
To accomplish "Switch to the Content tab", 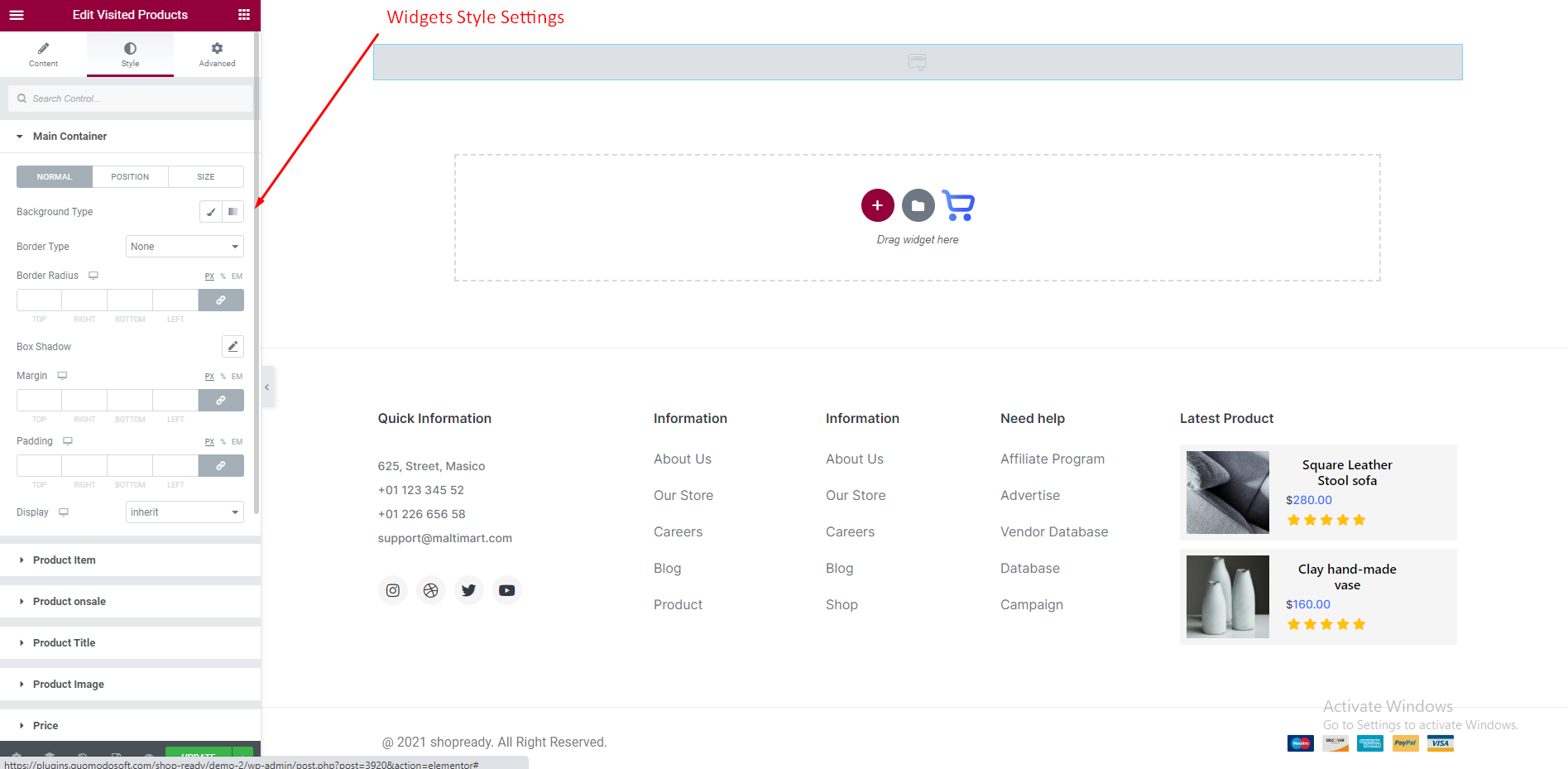I will pos(43,55).
